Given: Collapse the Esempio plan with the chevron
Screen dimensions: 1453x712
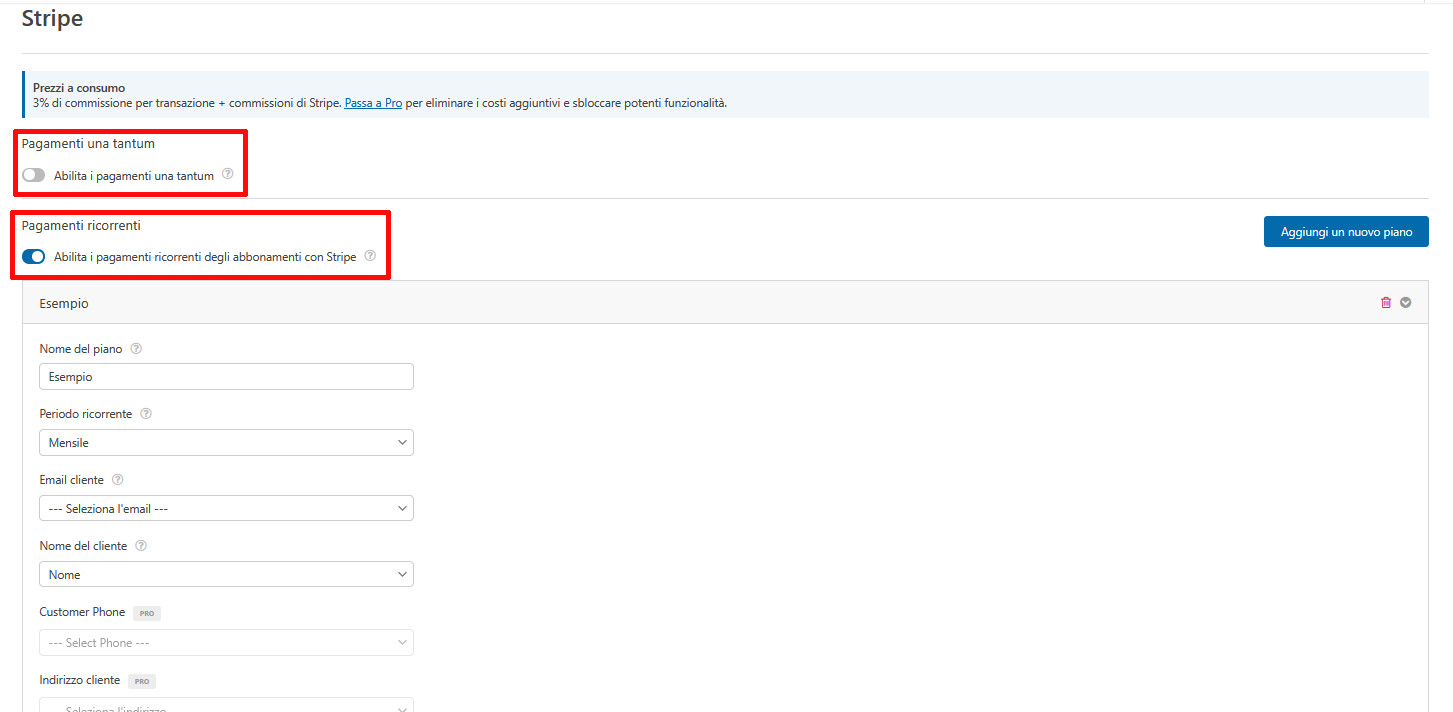Looking at the screenshot, I should click(1406, 302).
